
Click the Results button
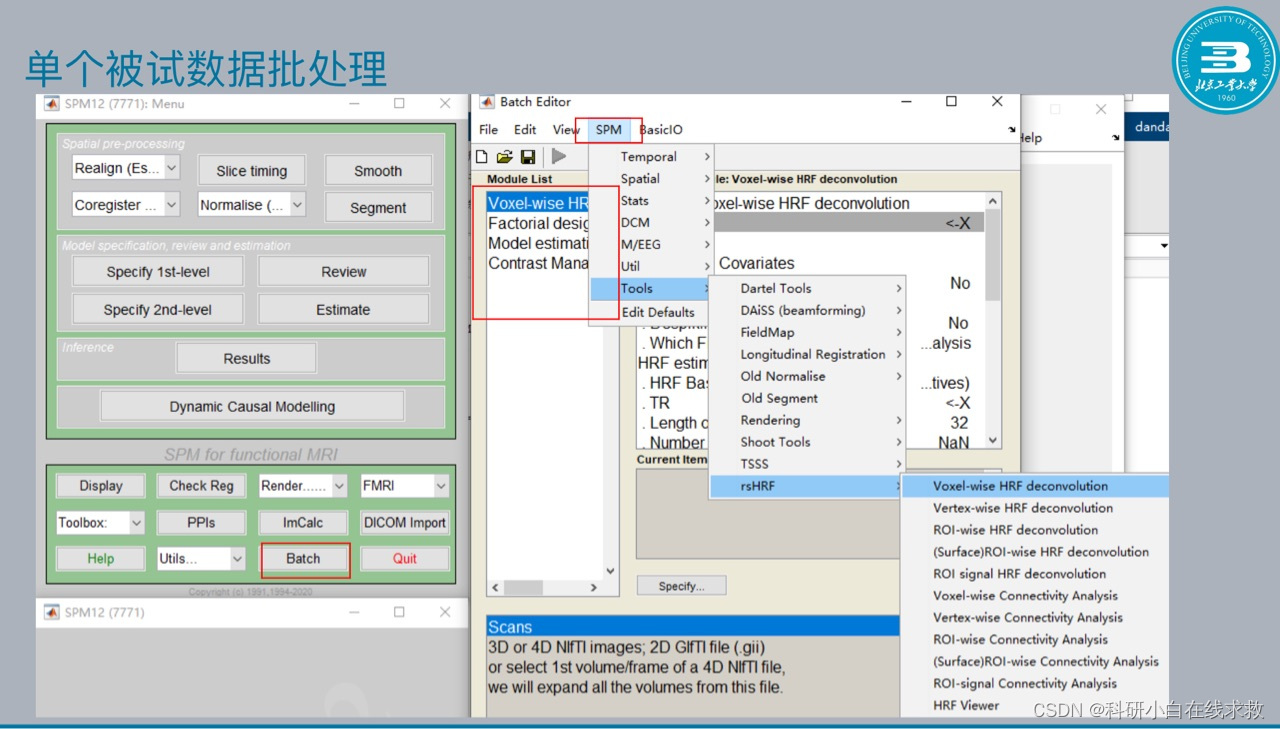click(x=247, y=359)
